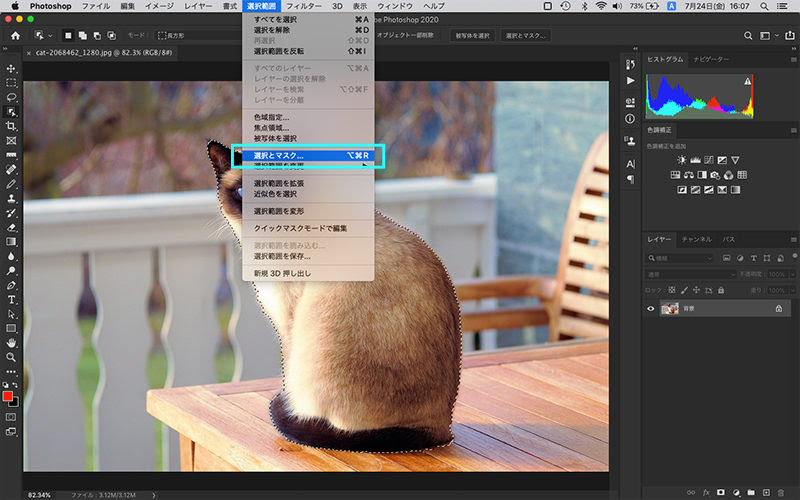Select the Gradient tool
The width and height of the screenshot is (800, 500).
[11, 241]
